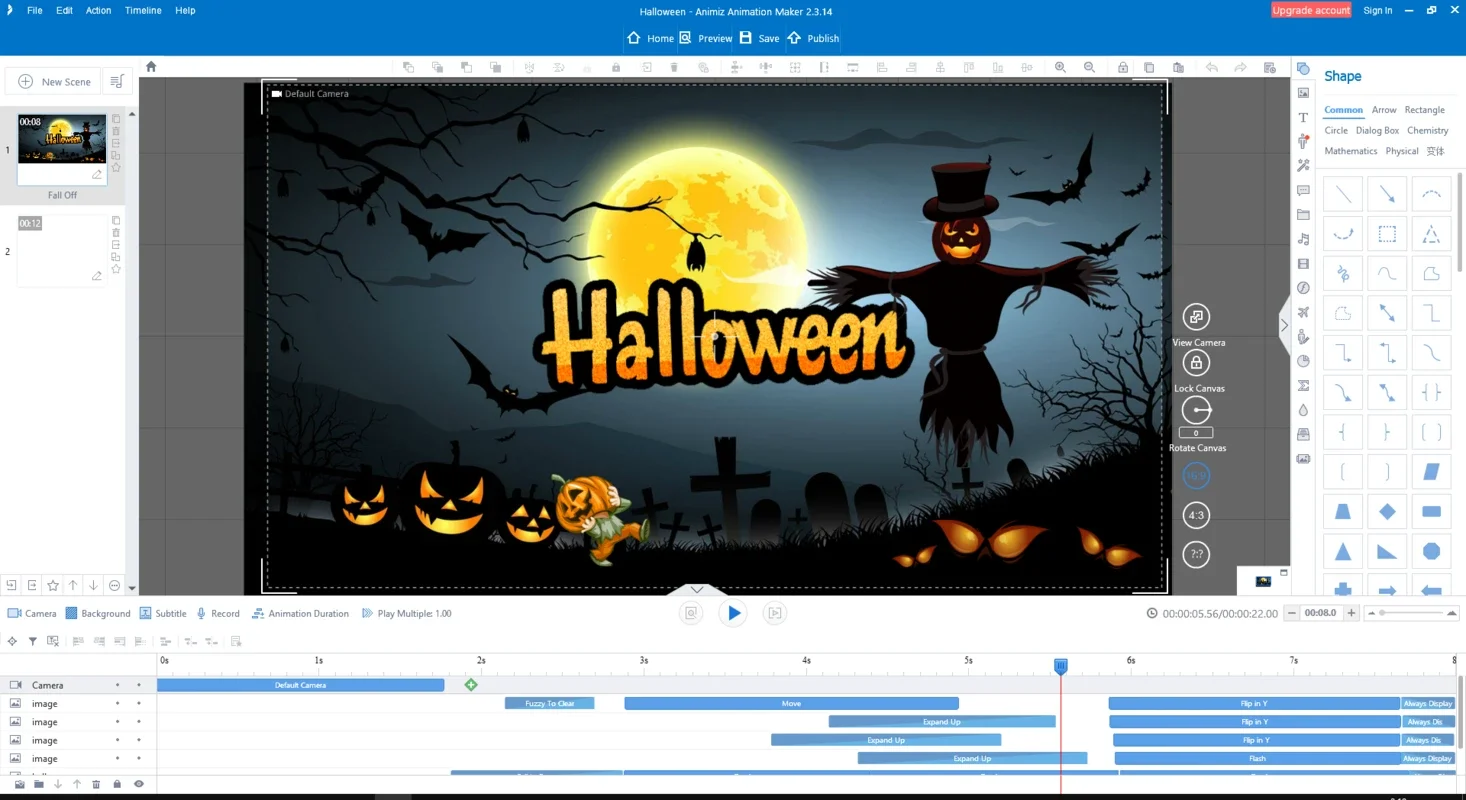Toggle lock on all timeline layers
The image size is (1466, 800).
click(x=117, y=784)
